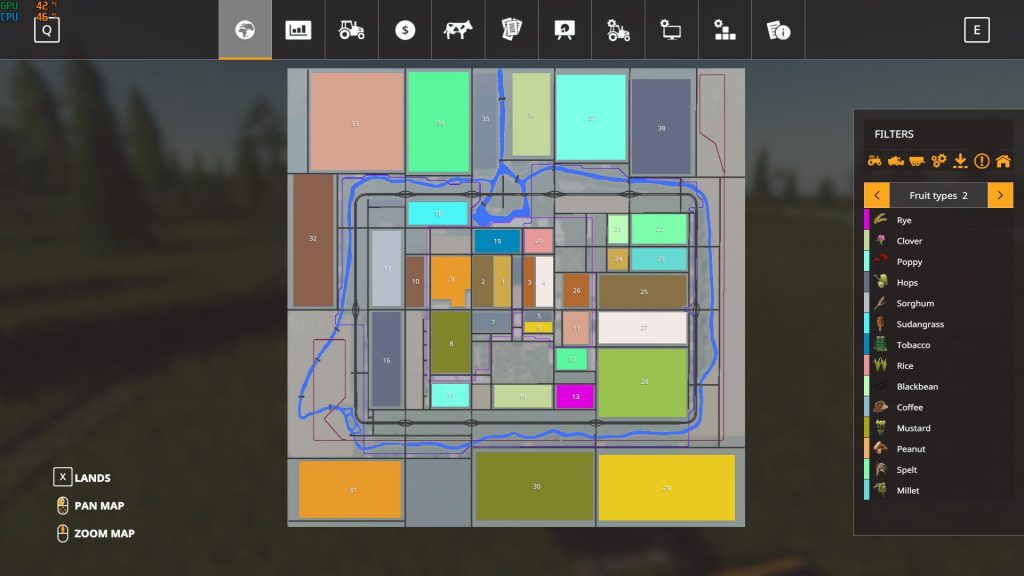The height and width of the screenshot is (576, 1024).
Task: Select field 28 on the map
Action: [x=644, y=380]
